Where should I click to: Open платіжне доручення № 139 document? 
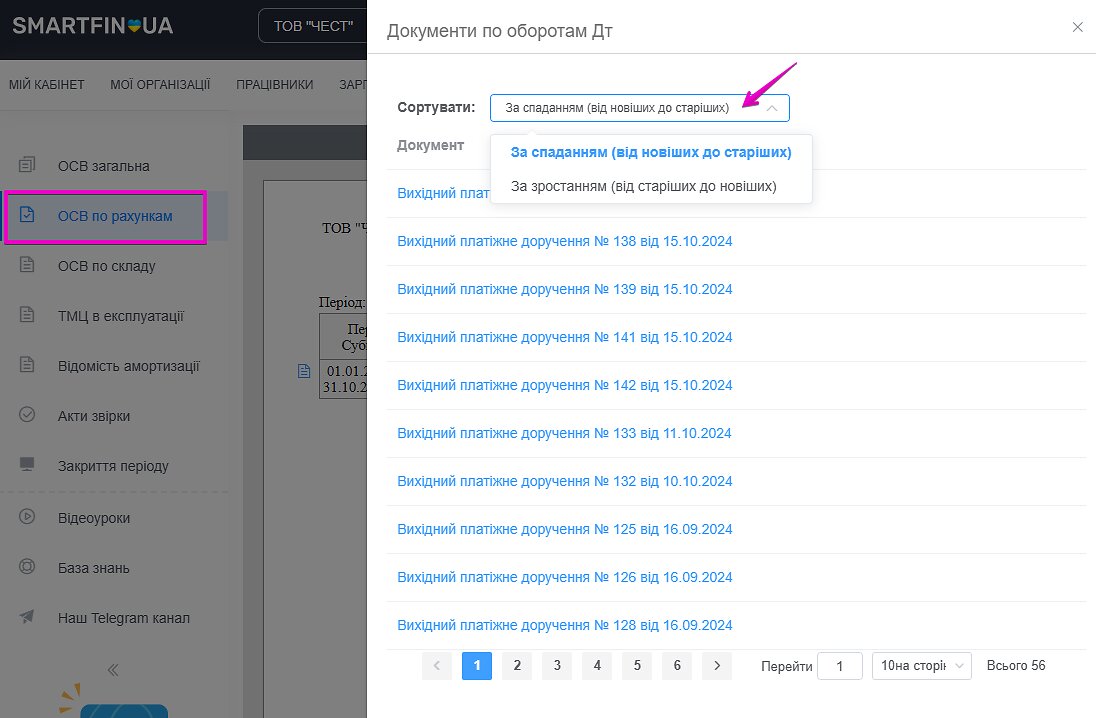click(565, 289)
